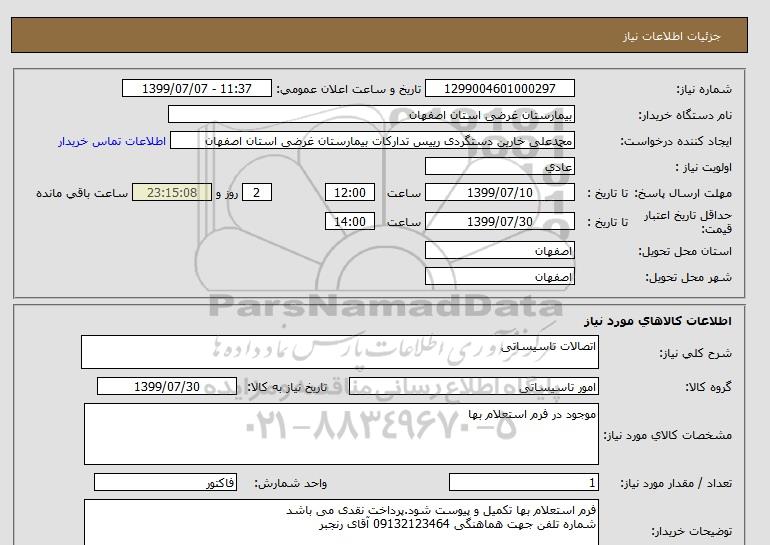Screen dimensions: 770x545
Task: Select public announcement date field 1399/07/07 - 11:37
Action: point(196,89)
